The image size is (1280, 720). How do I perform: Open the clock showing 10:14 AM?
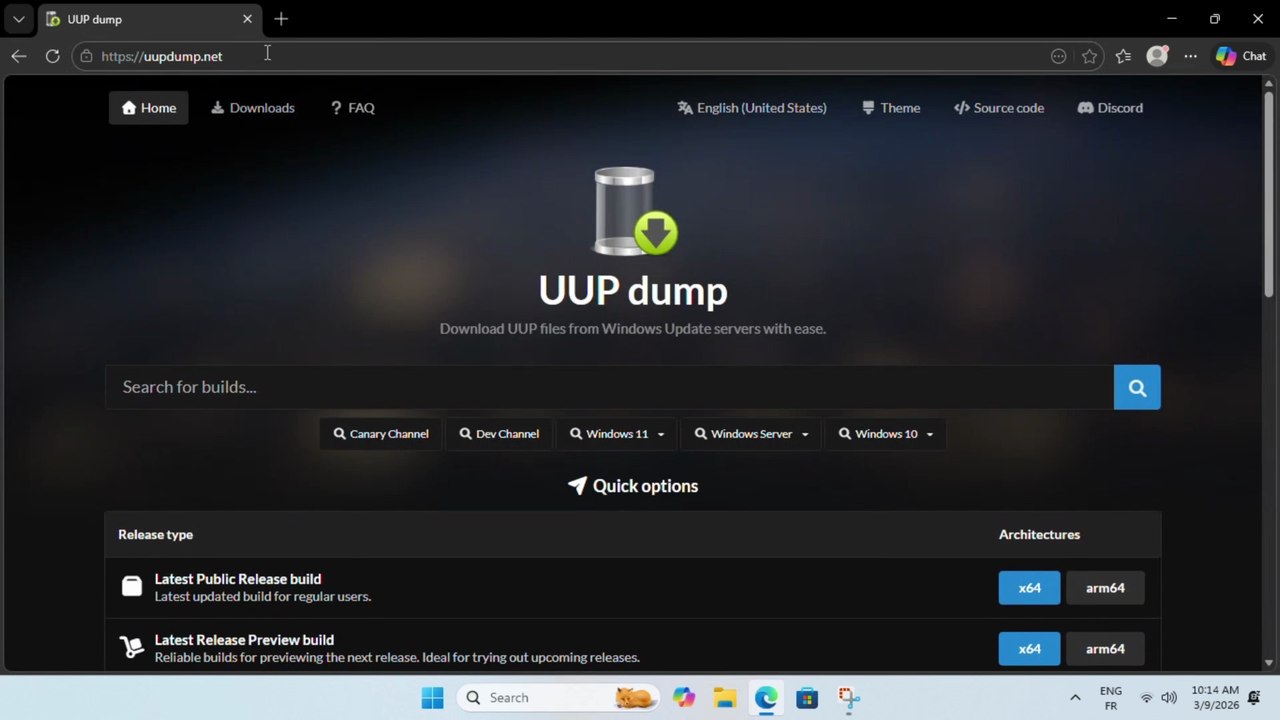[1215, 698]
